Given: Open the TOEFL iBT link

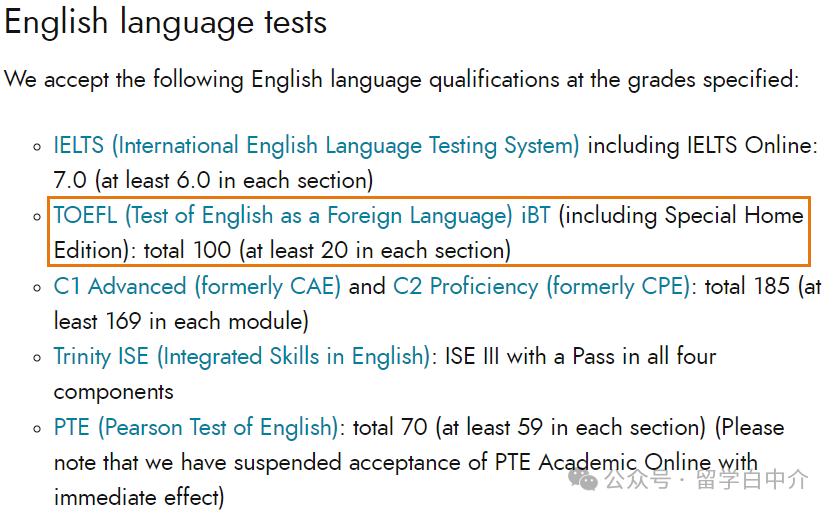Looking at the screenshot, I should pos(302,216).
